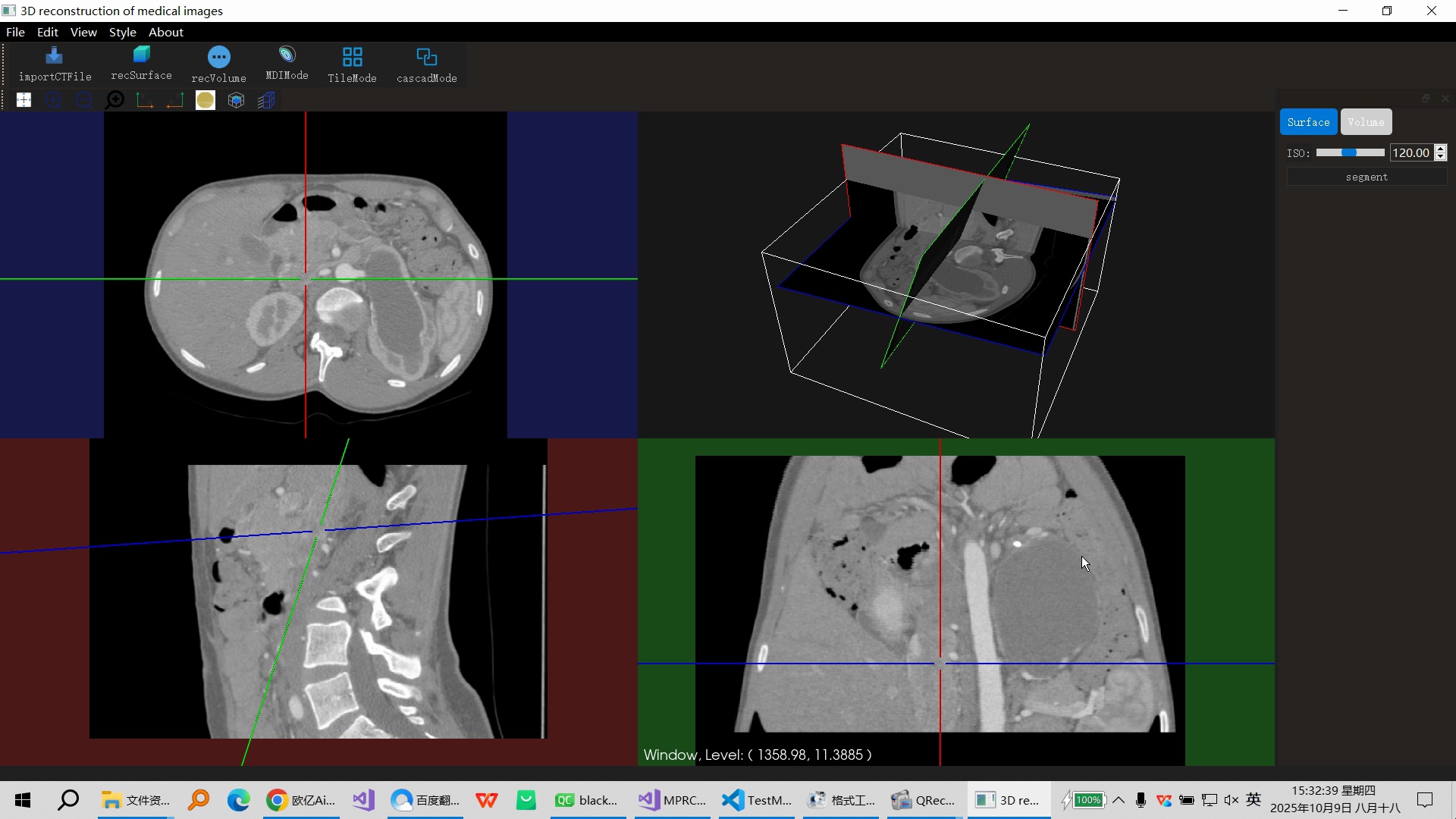Switch to MDIMode layout
The image size is (1456, 819).
tap(287, 64)
